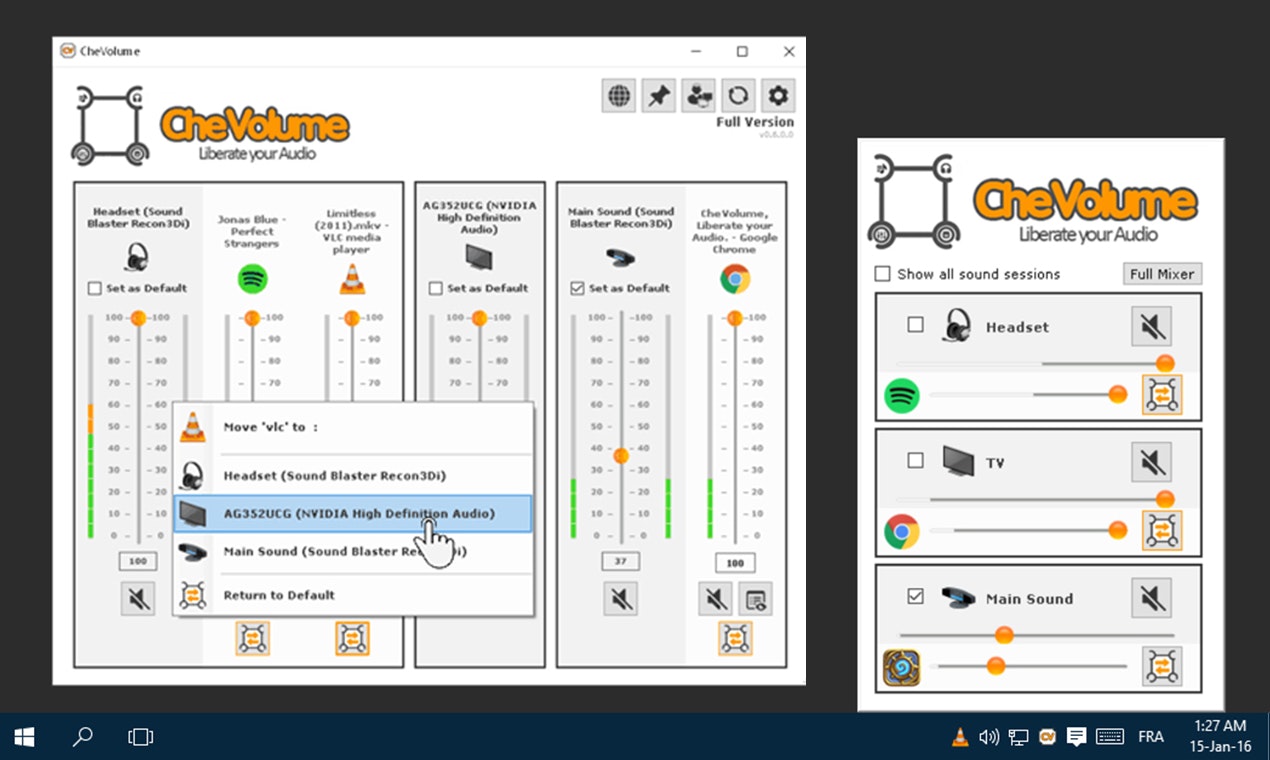Mute Main Sound in the mini mixer
1270x760 pixels.
point(1152,599)
